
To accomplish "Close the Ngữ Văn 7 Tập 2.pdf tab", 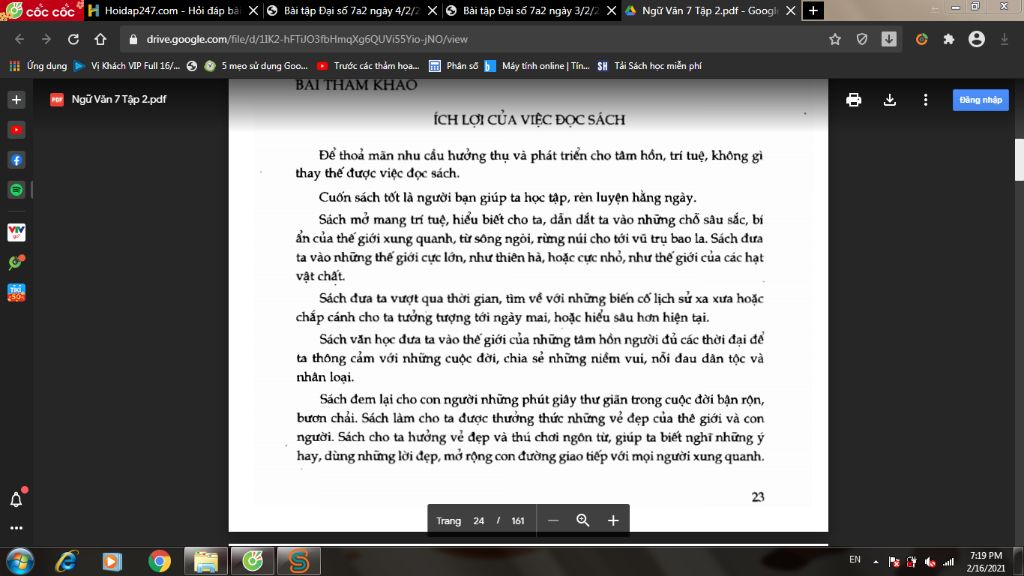I will pyautogui.click(x=790, y=10).
